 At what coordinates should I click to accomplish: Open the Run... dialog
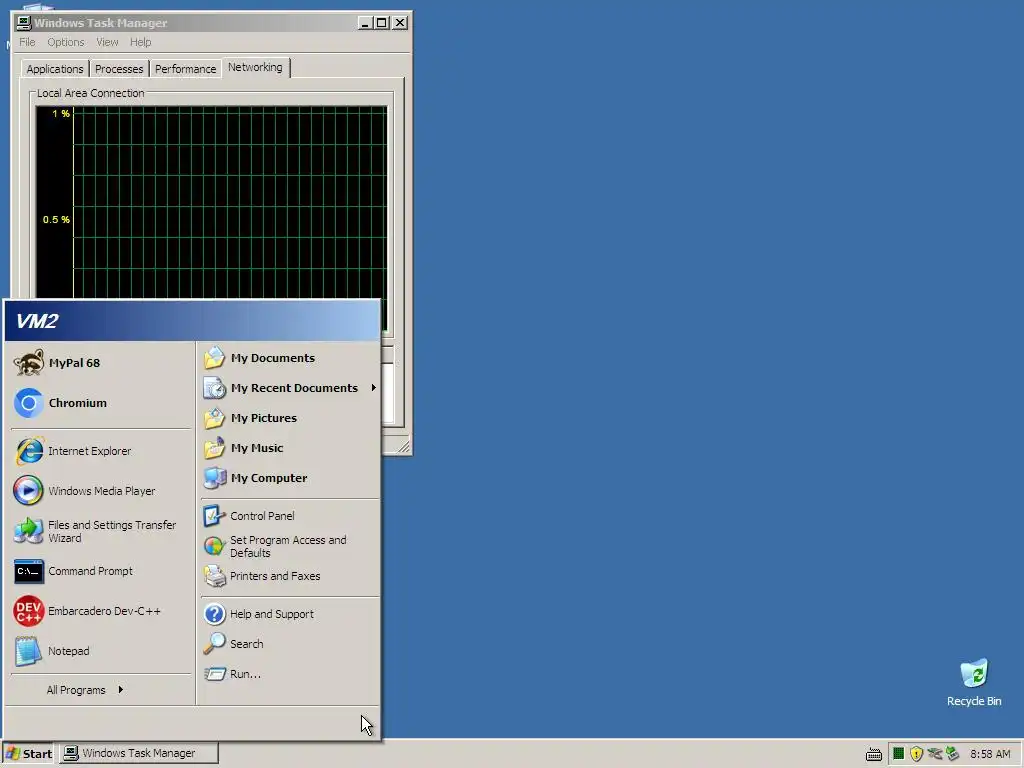click(290, 674)
